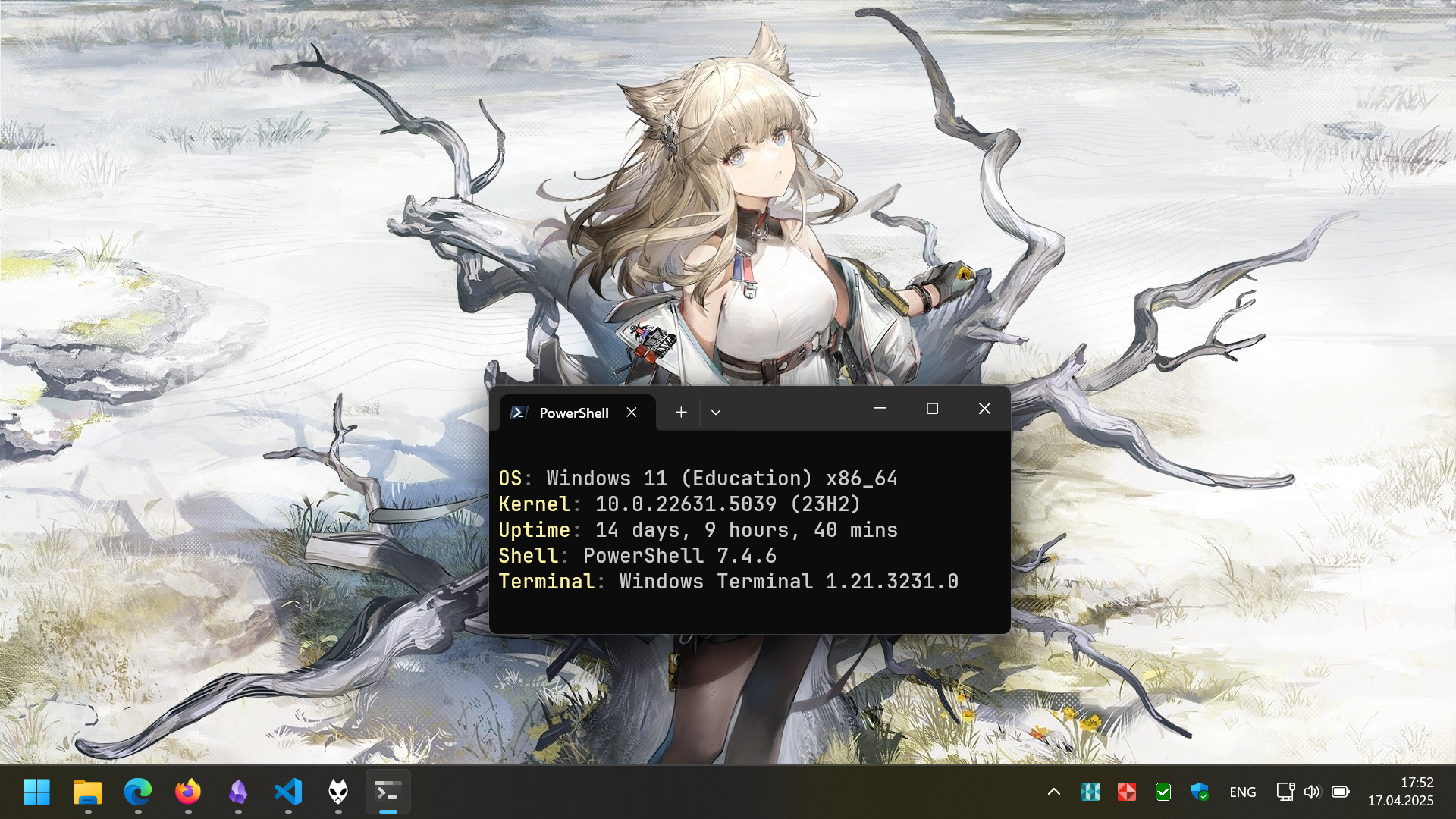1456x819 pixels.
Task: Launch Microsoft Edge from the taskbar
Action: (x=138, y=792)
